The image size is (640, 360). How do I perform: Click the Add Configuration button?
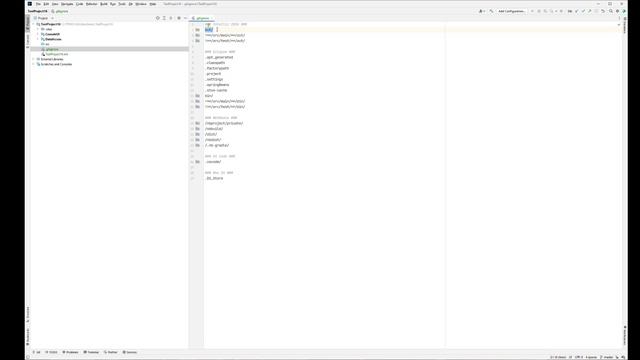tap(511, 11)
